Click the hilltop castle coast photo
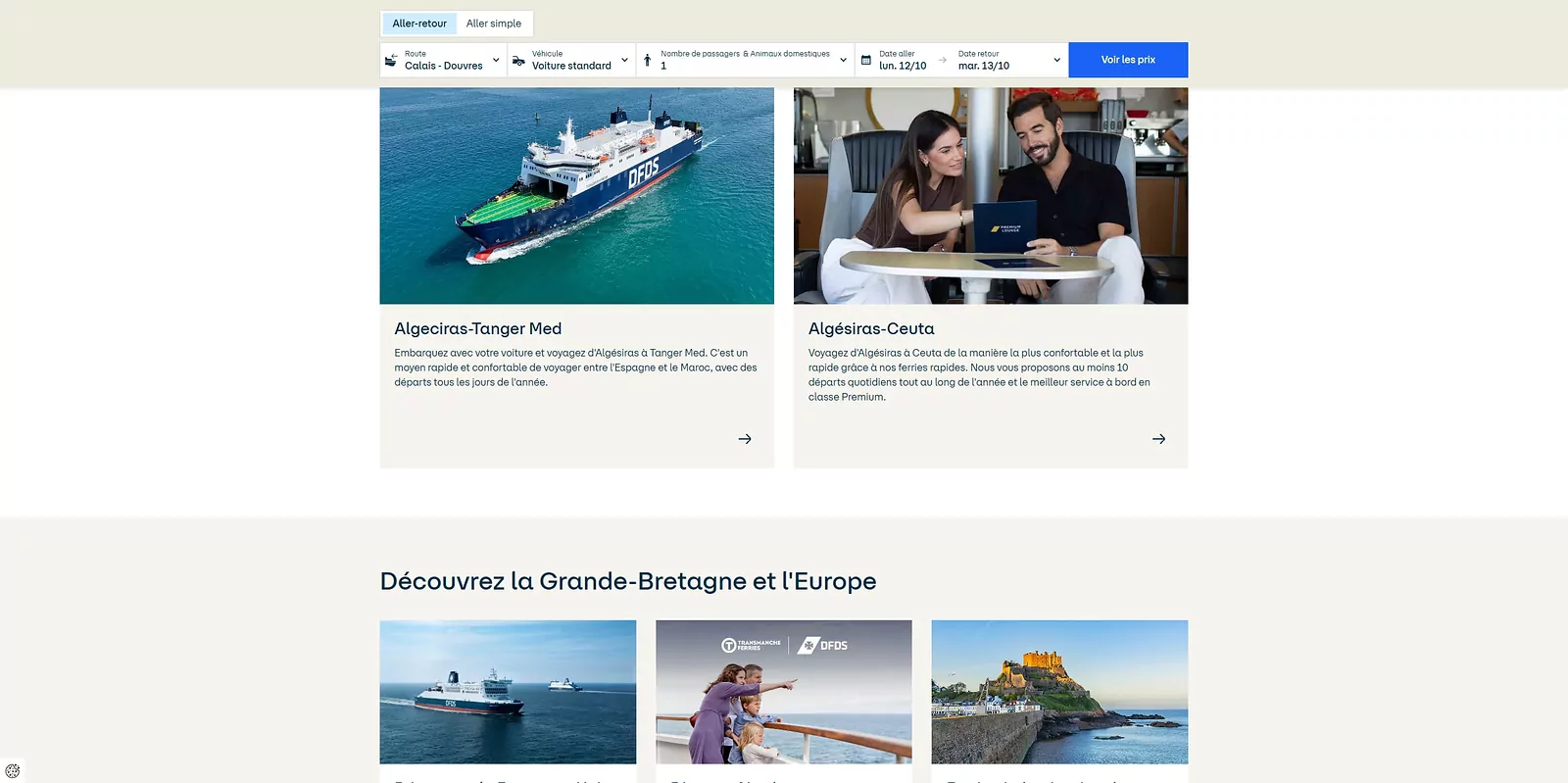This screenshot has height=783, width=1568. coord(1059,692)
